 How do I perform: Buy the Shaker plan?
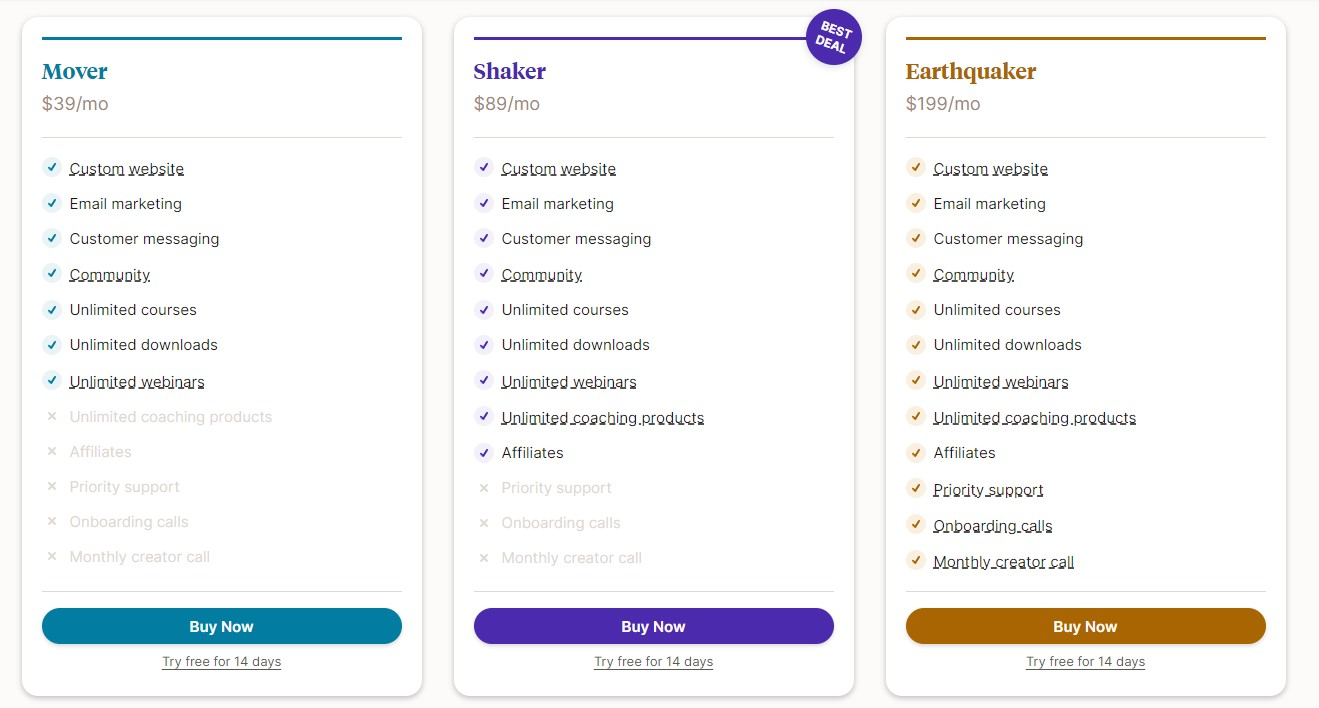point(654,626)
